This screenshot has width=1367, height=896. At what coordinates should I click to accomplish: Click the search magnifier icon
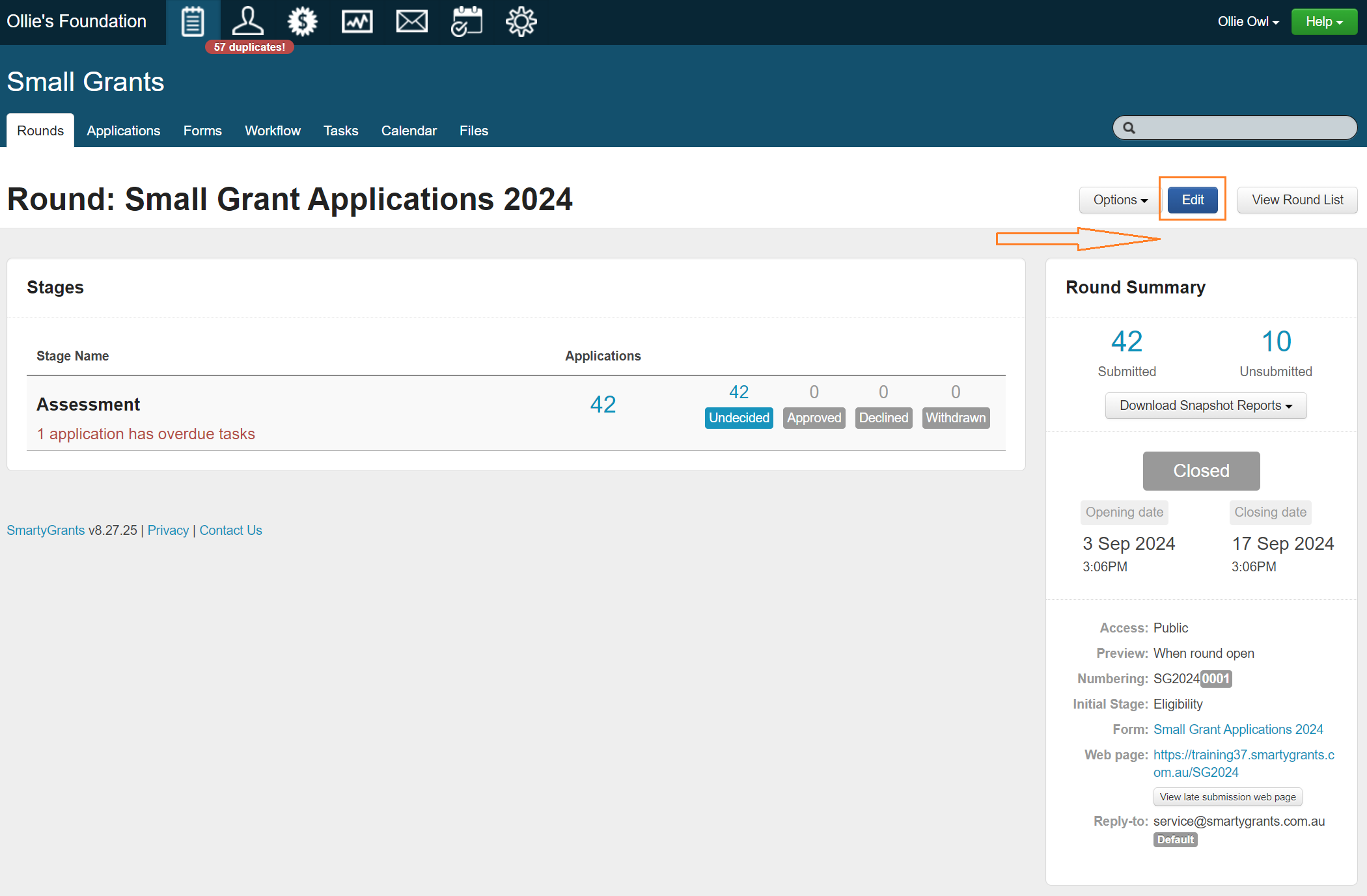(x=1129, y=128)
